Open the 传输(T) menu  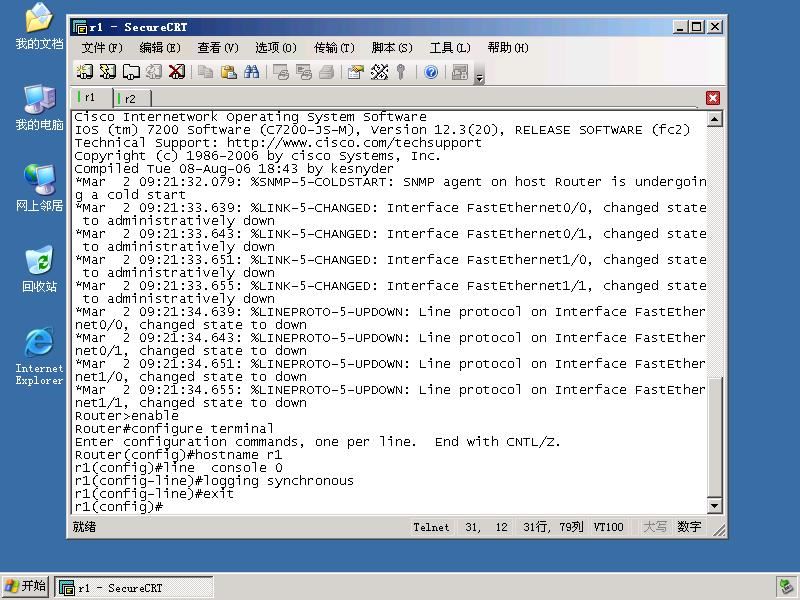point(334,48)
